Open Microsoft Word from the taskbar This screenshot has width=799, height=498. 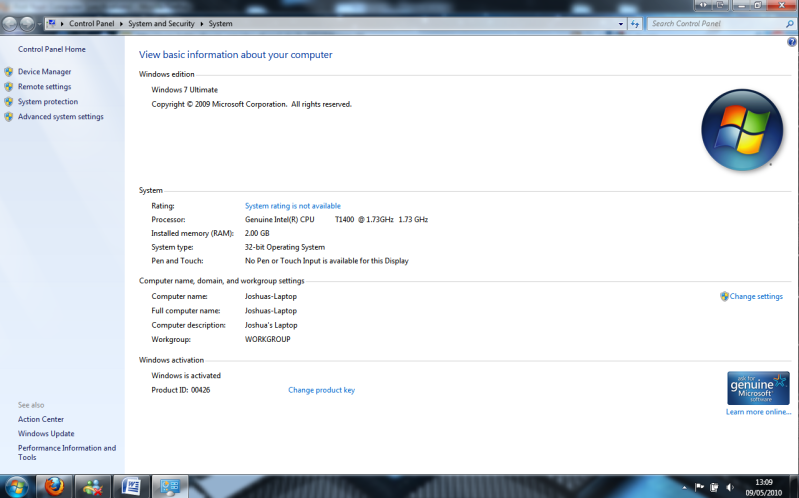pos(130,486)
